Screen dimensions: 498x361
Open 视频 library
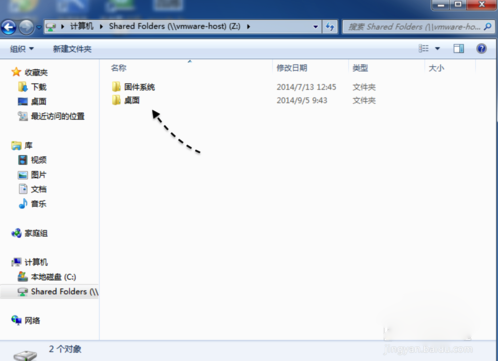(x=39, y=160)
